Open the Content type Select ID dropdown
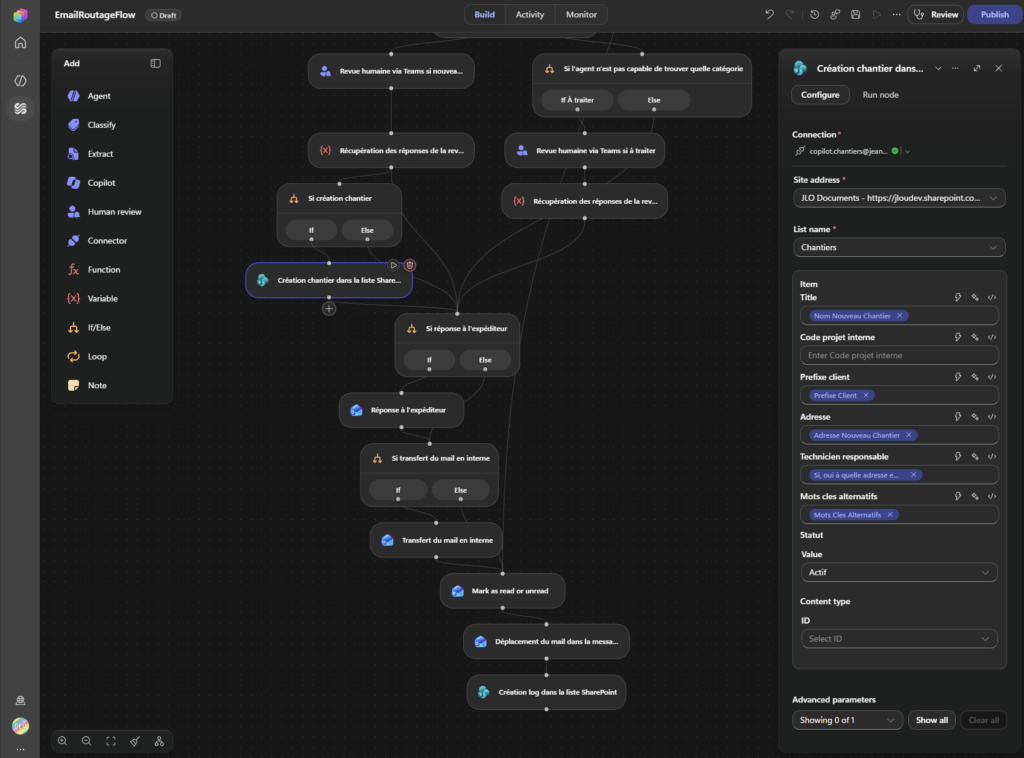 [899, 639]
